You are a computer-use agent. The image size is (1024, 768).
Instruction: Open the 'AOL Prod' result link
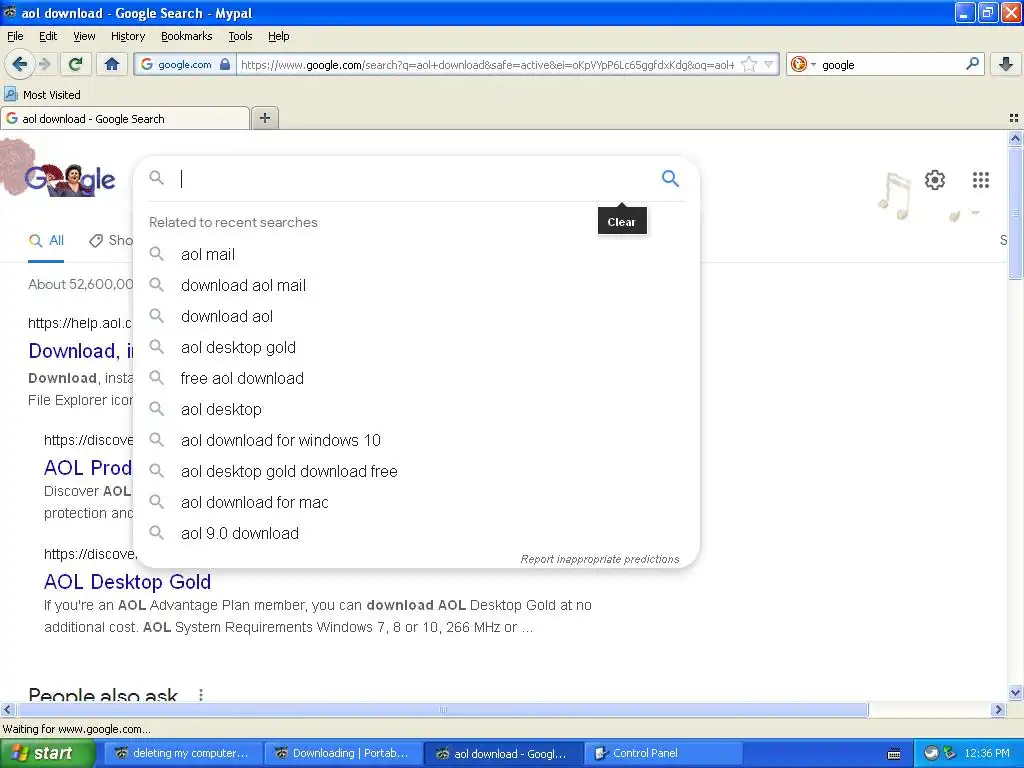(88, 468)
